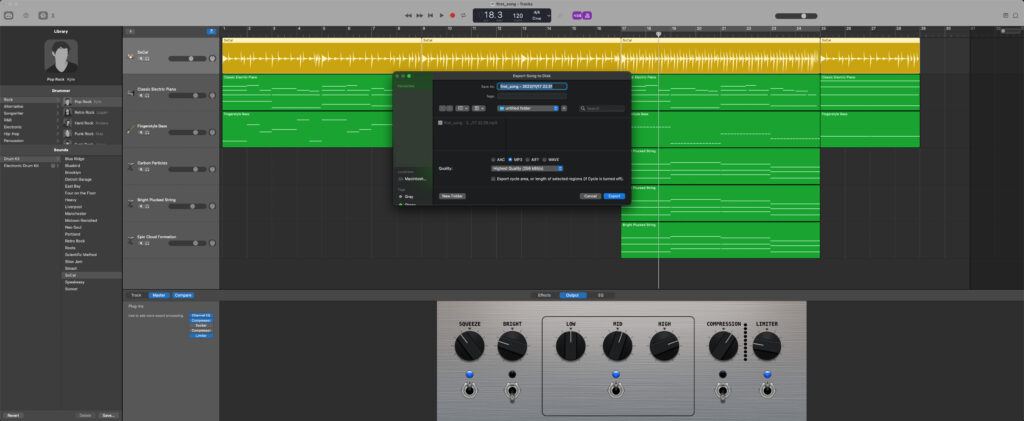Select the WAVE format radio button
Image resolution: width=1024 pixels, height=421 pixels.
pyautogui.click(x=546, y=159)
